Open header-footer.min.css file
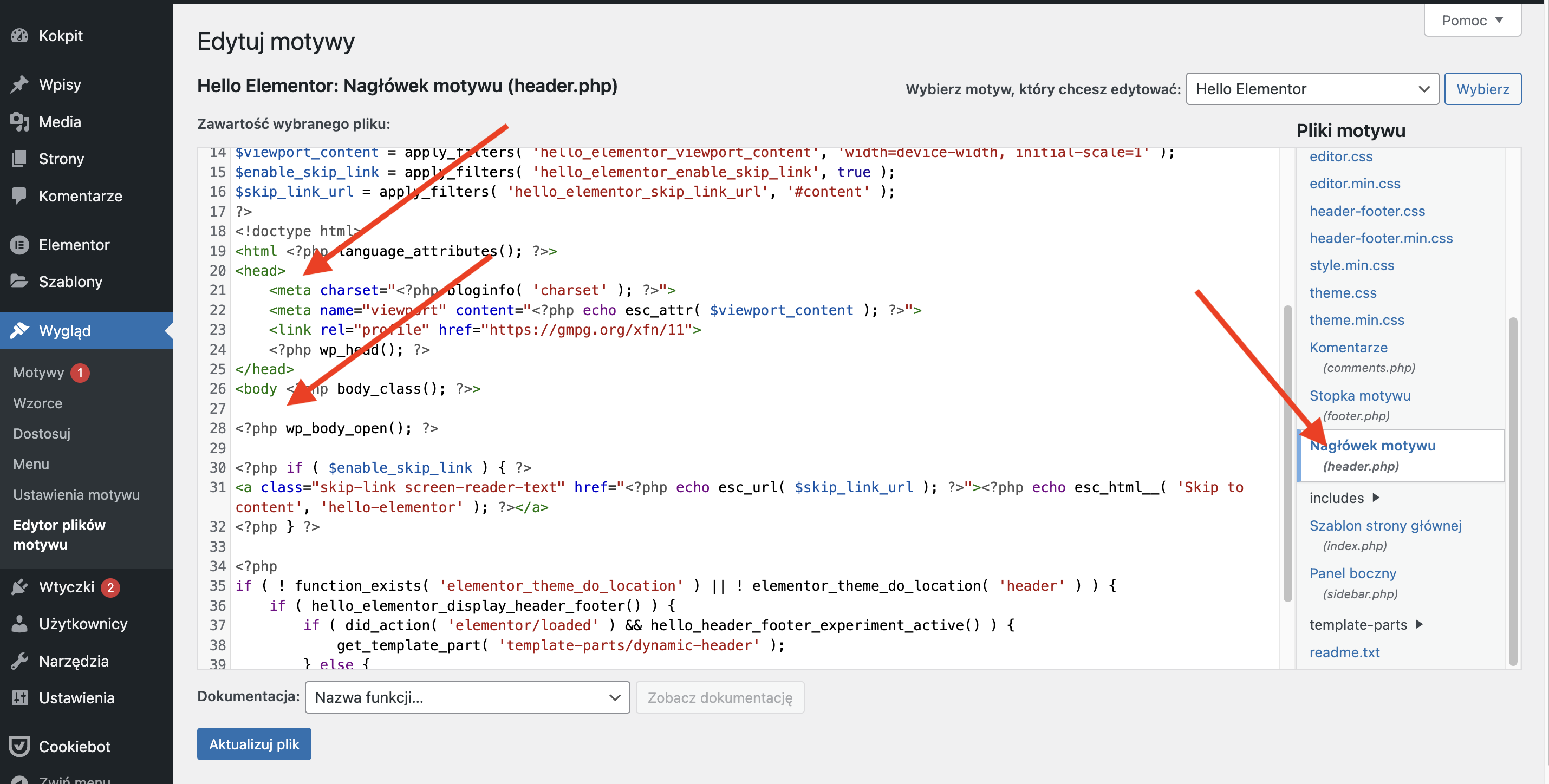1549x784 pixels. (1381, 238)
